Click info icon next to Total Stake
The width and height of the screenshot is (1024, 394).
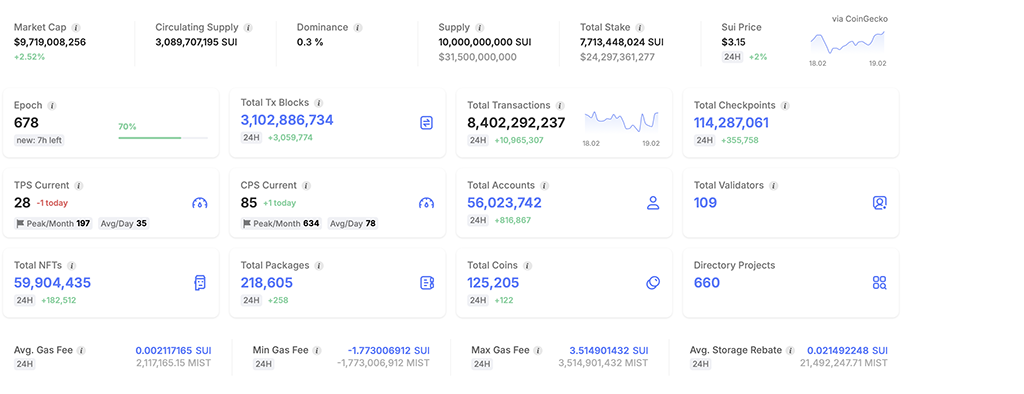coord(640,27)
